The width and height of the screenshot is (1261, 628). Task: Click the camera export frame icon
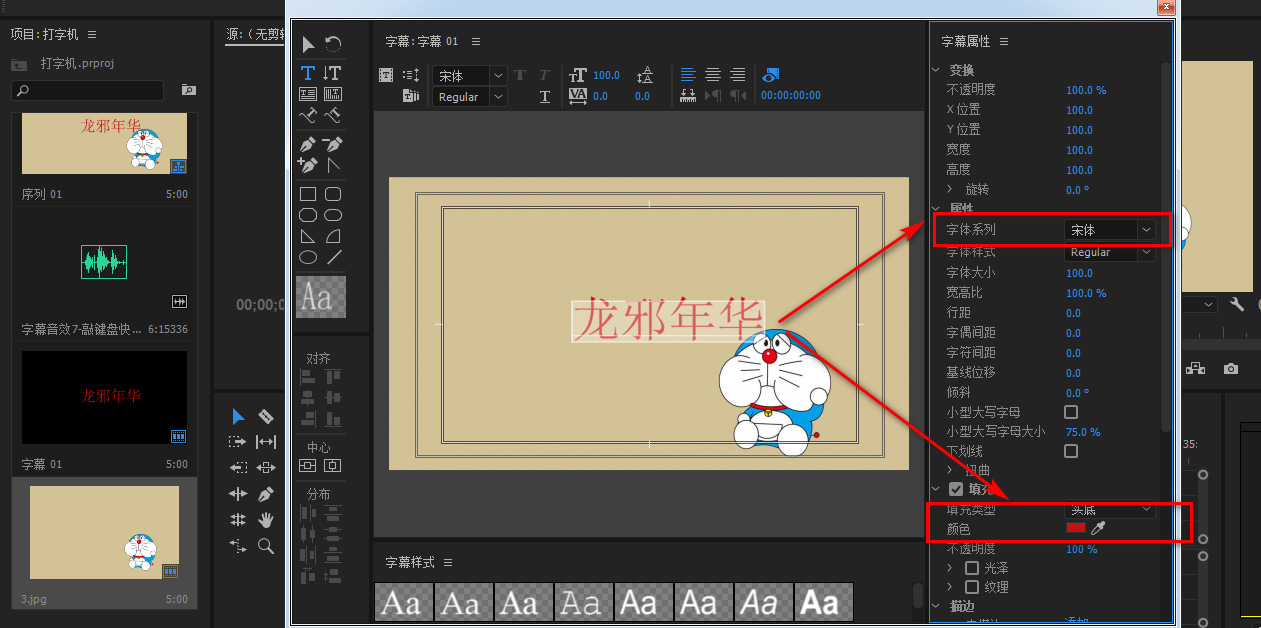click(1231, 369)
